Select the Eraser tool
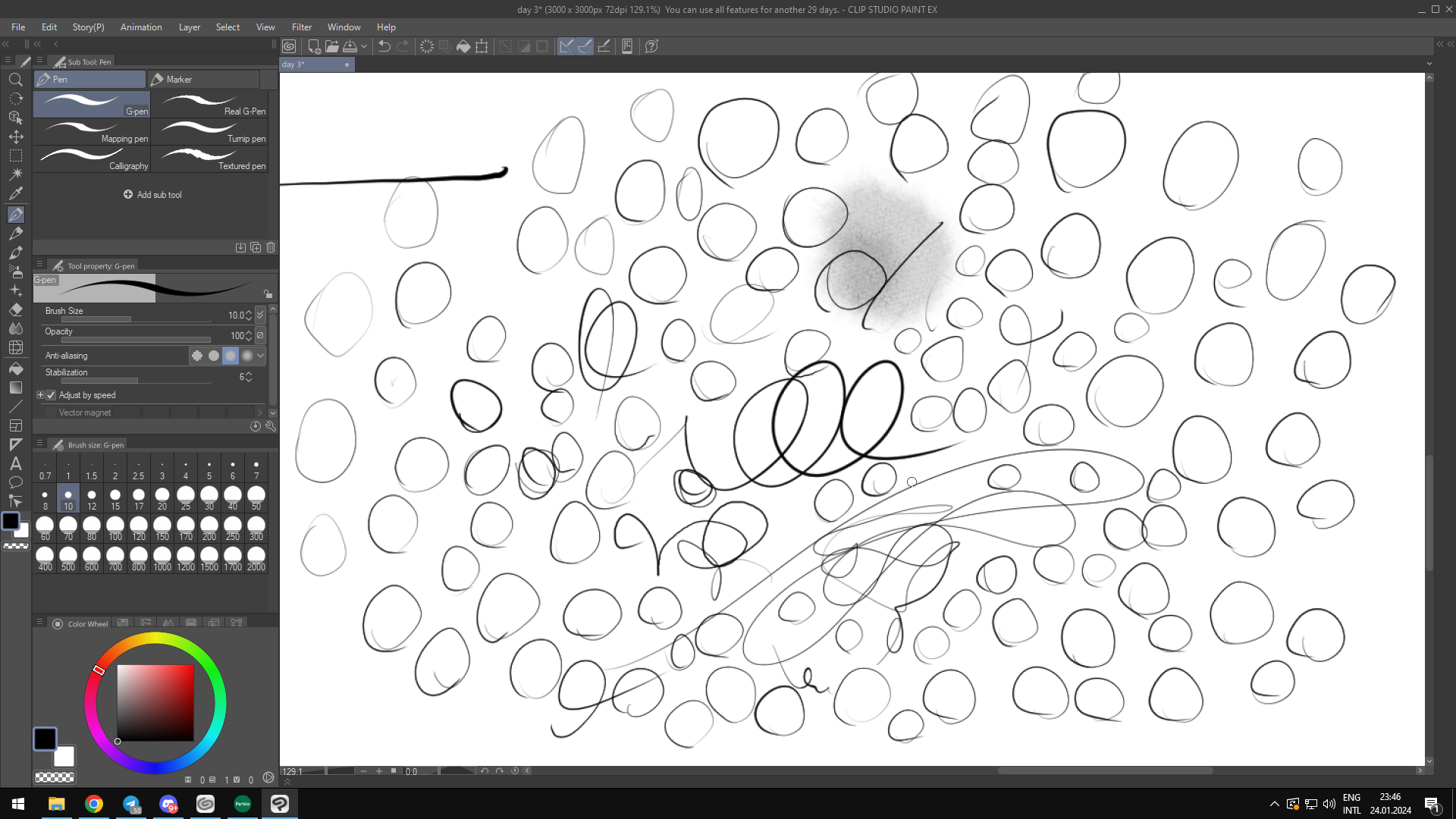 pyautogui.click(x=15, y=309)
